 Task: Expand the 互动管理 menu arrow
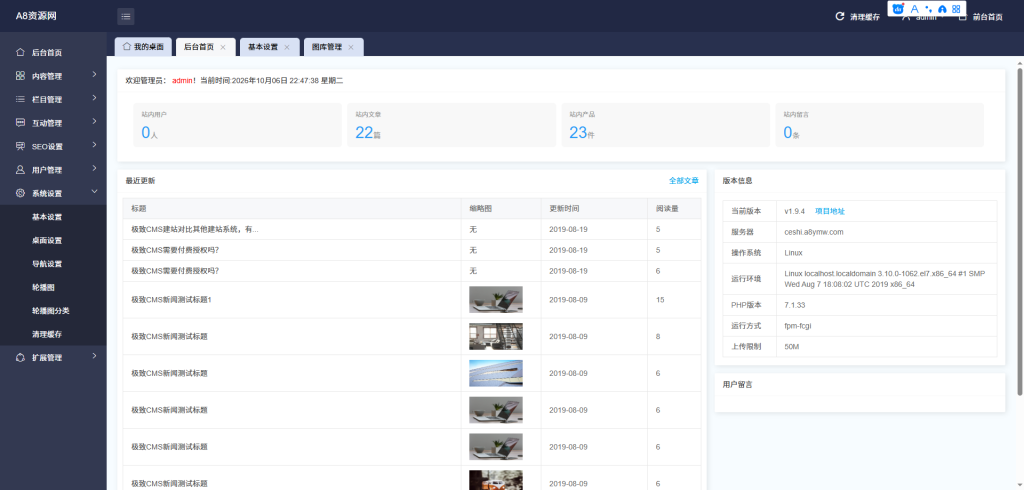coord(95,122)
